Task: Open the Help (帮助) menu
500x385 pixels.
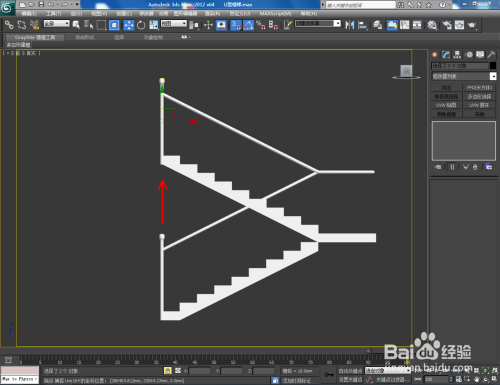Action: 309,14
